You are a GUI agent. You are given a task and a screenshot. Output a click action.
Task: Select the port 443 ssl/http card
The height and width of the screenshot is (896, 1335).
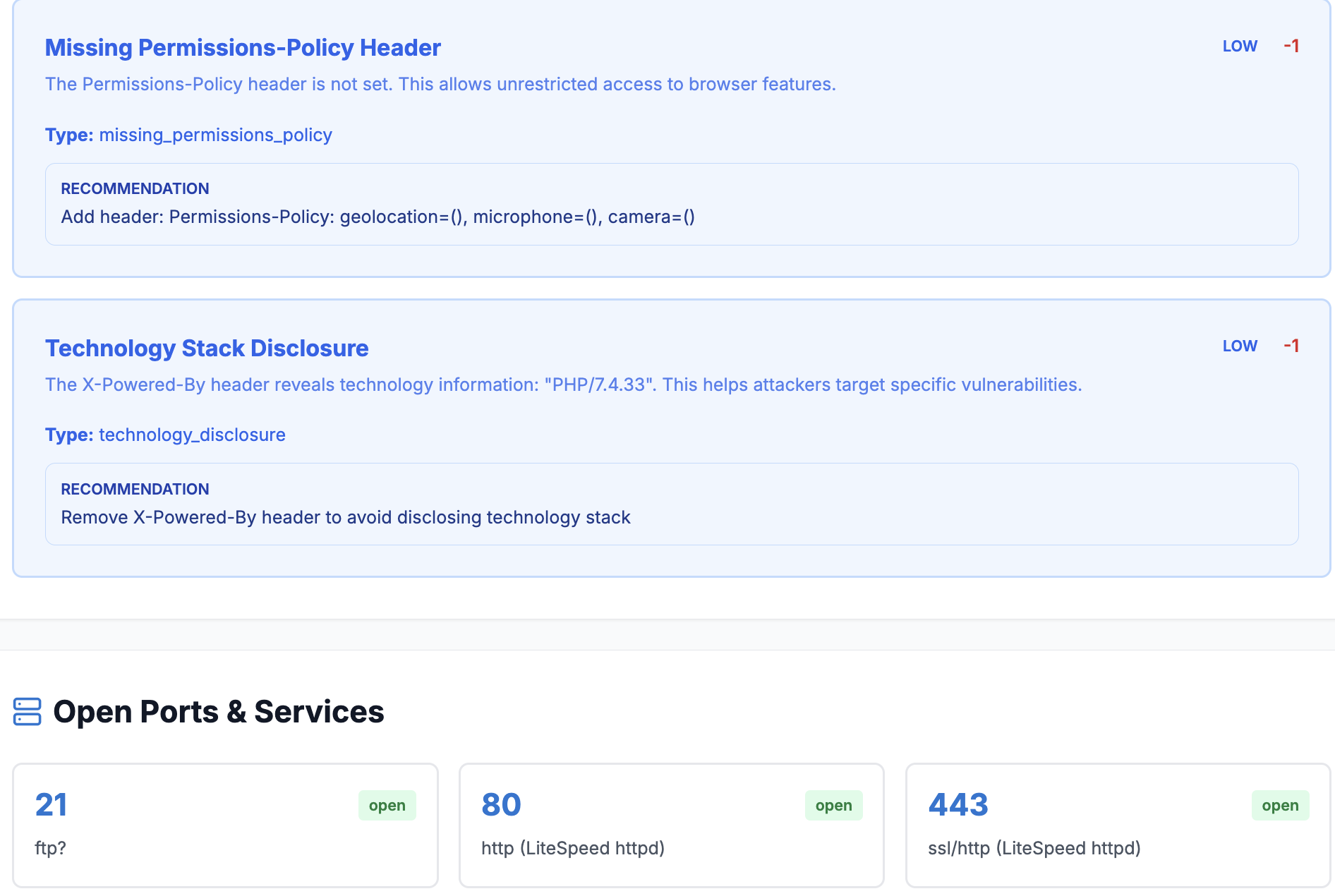click(x=1118, y=824)
